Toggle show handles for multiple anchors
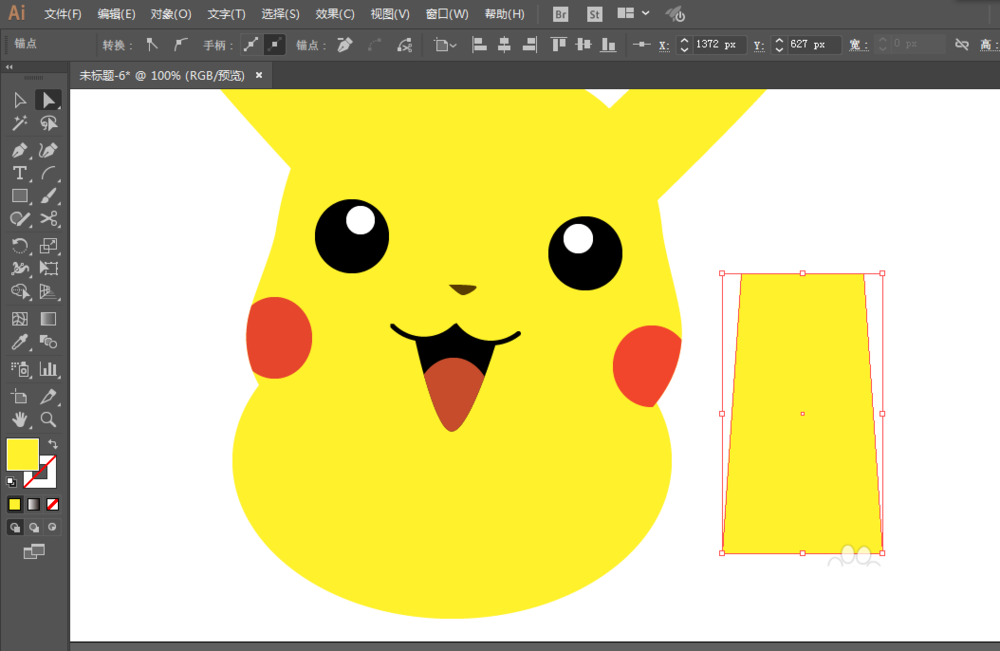The width and height of the screenshot is (1000, 651). click(251, 45)
